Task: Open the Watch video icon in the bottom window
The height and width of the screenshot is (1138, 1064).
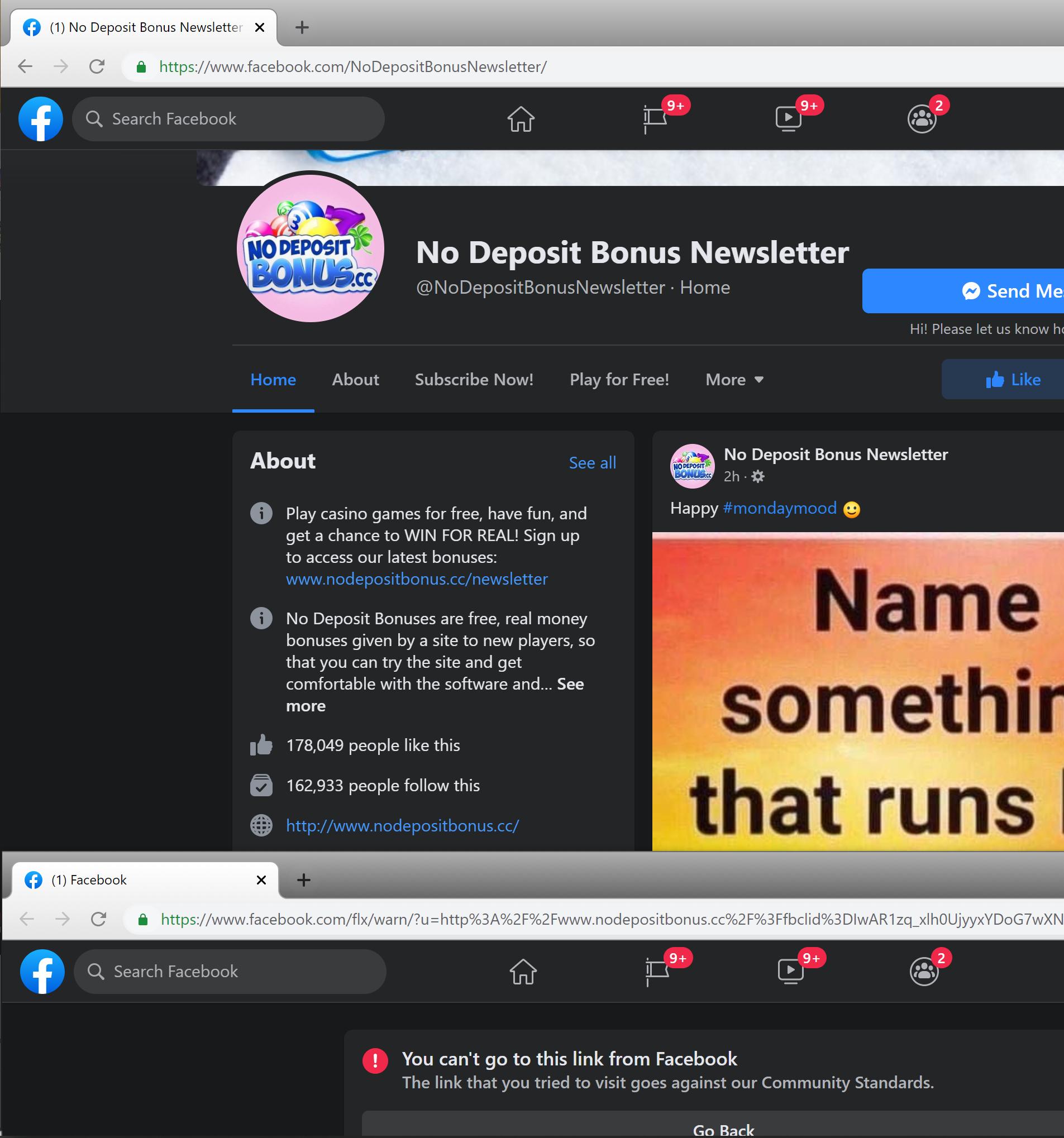Action: [x=791, y=972]
